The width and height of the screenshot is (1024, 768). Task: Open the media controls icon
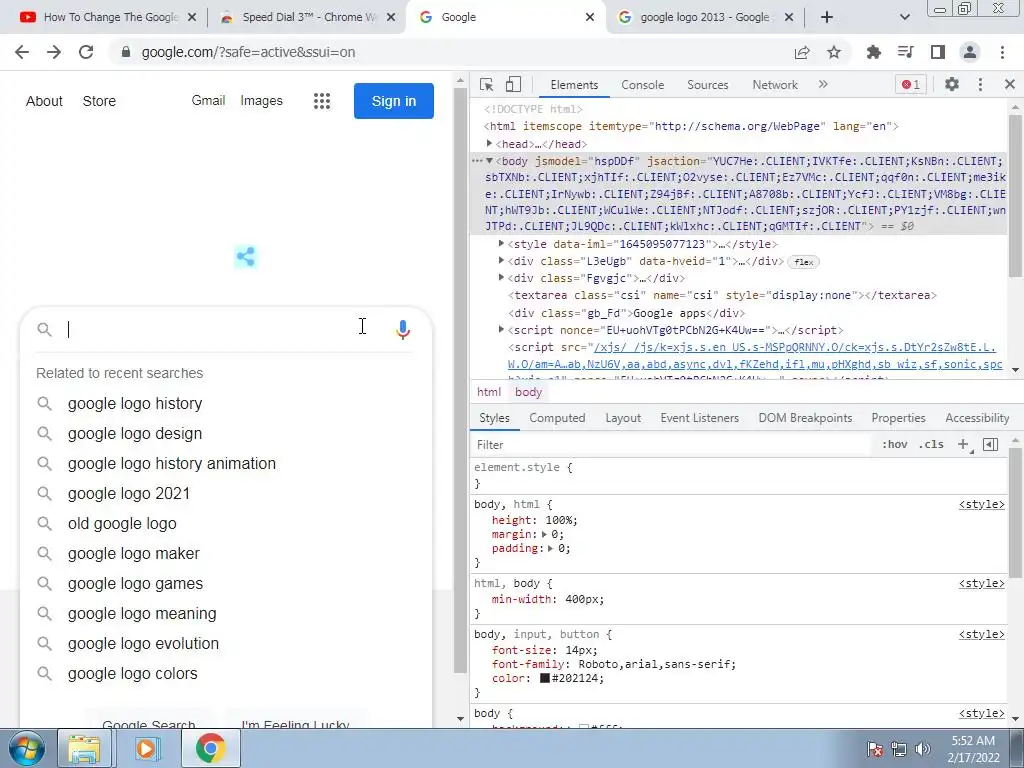click(x=905, y=52)
